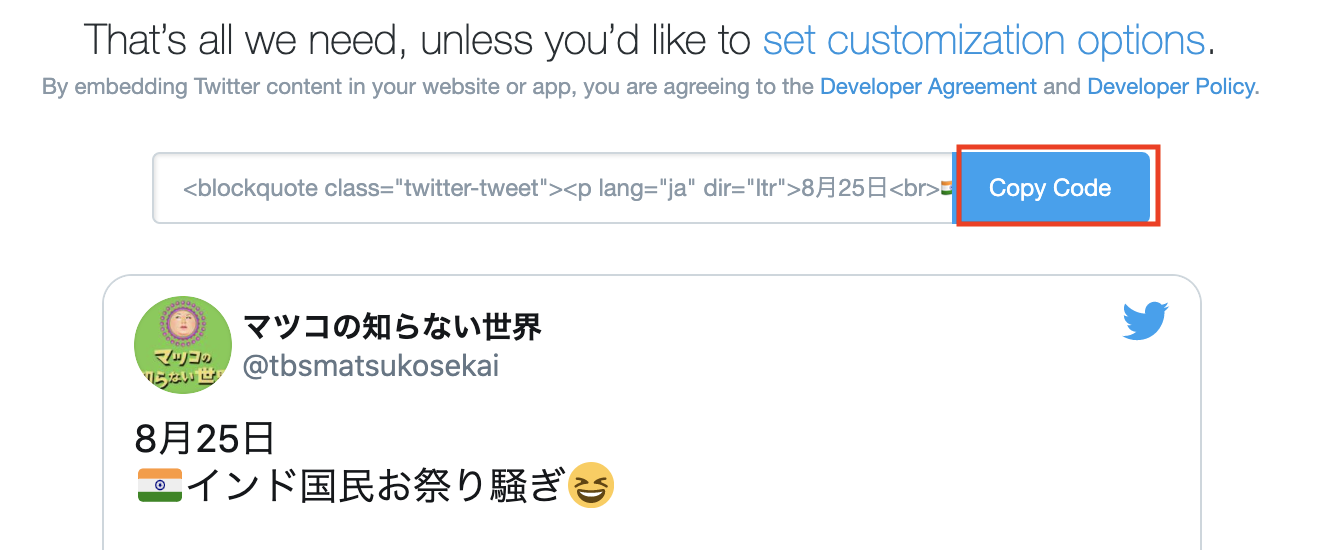Screen dimensions: 1332x550
Task: Click the インド国民お祭り騒ぎ tweet text
Action: coord(375,487)
